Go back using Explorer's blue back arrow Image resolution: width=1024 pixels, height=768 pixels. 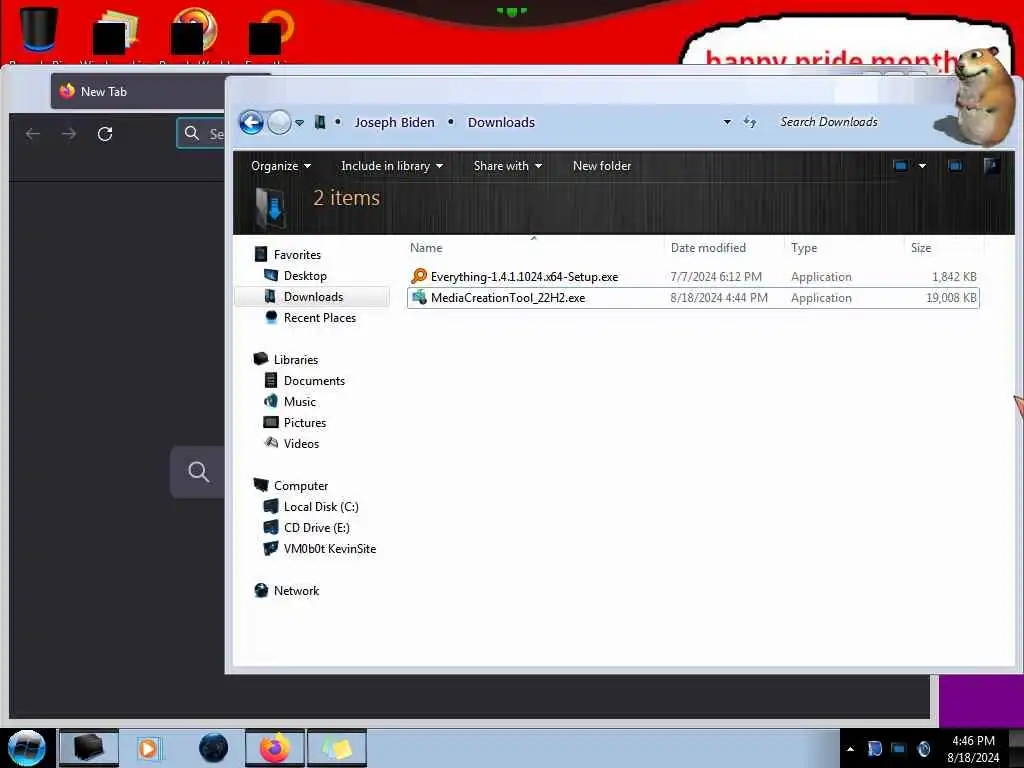point(251,122)
